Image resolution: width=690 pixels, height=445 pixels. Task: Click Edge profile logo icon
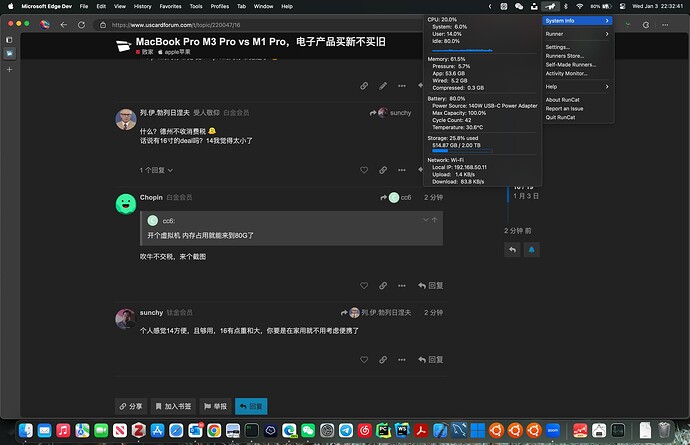(44, 25)
